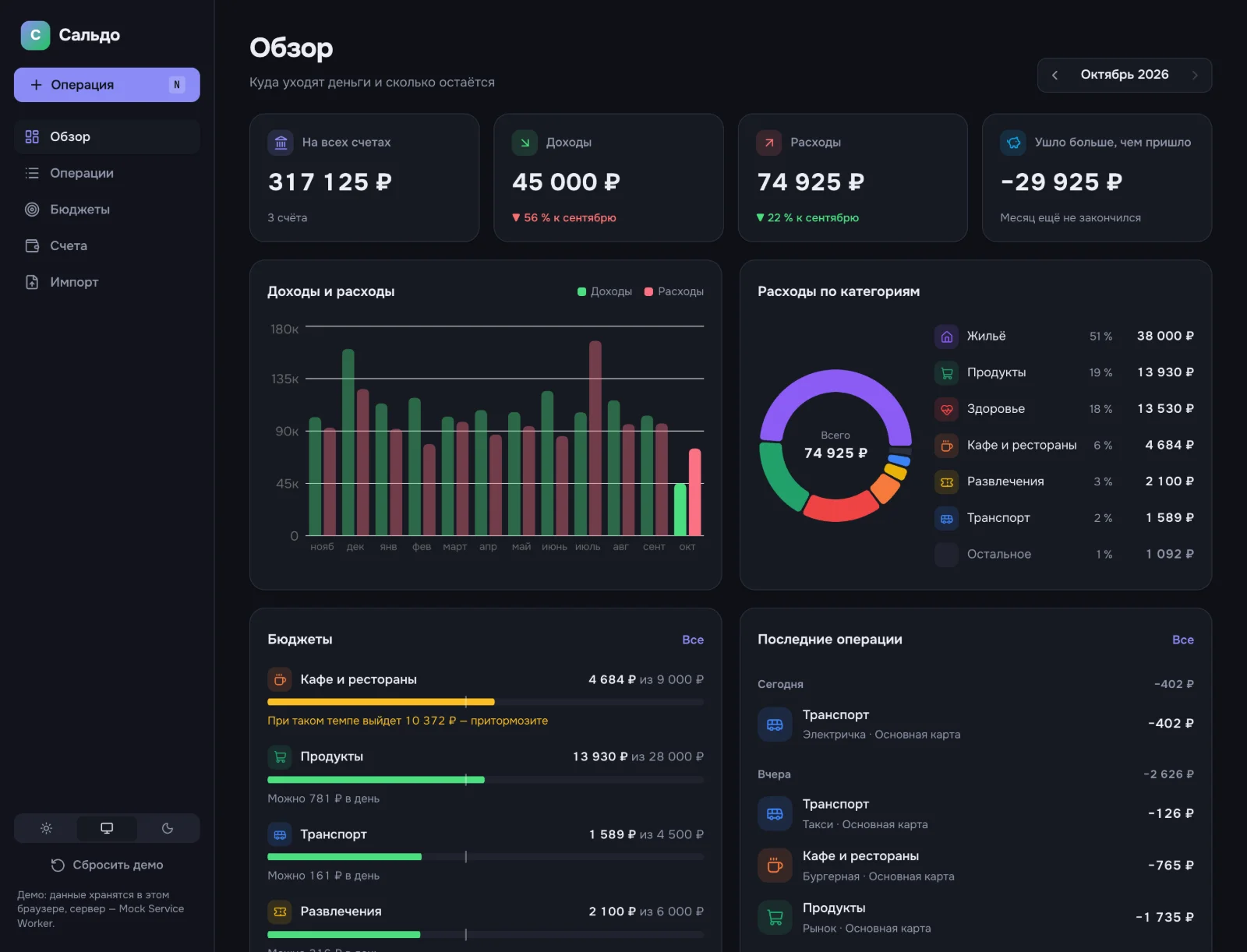The height and width of the screenshot is (952, 1247).
Task: Click the Транспорт bus icon in categories list
Action: pos(947,518)
